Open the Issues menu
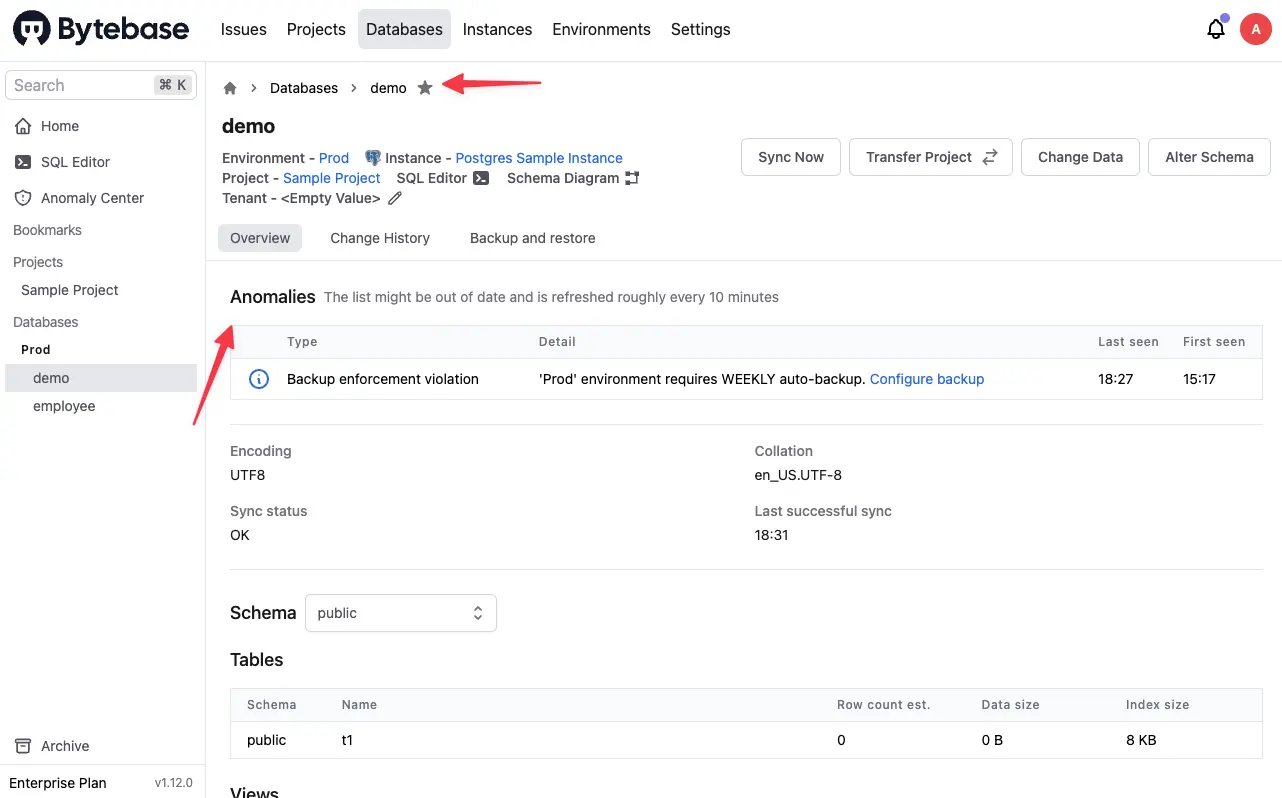 pos(244,29)
